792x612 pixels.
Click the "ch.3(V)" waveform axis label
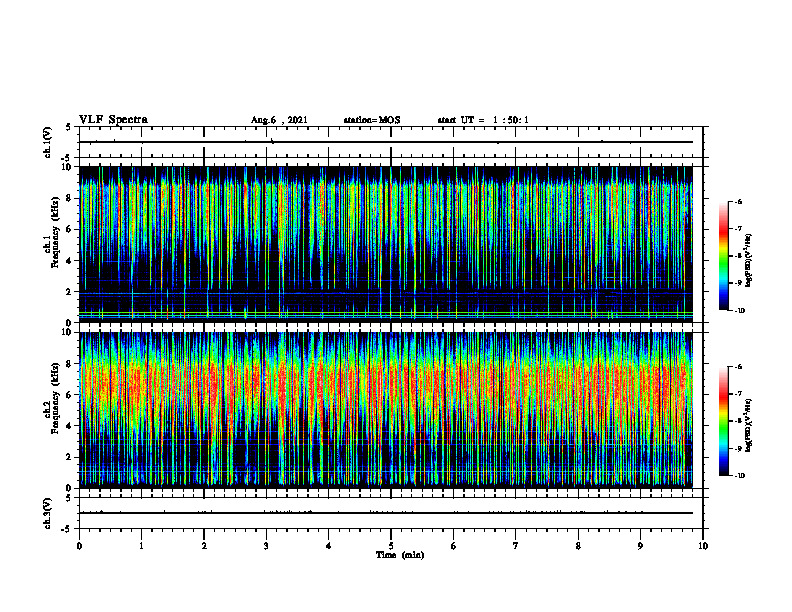click(x=47, y=513)
